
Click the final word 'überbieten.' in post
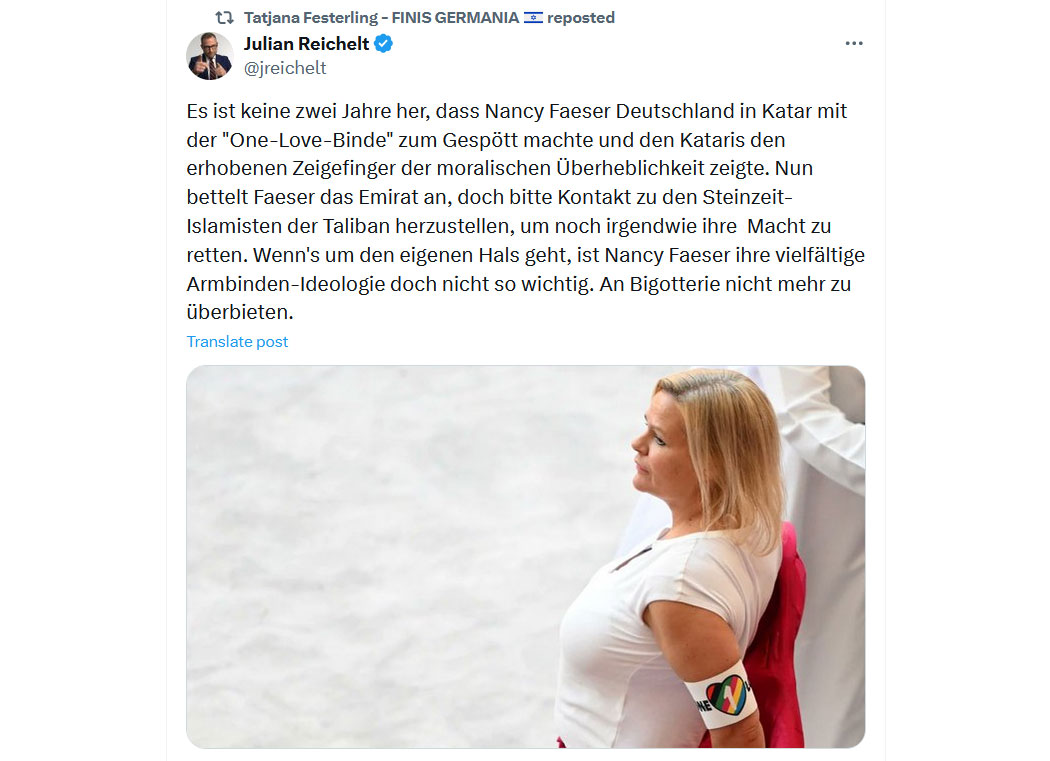pyautogui.click(x=240, y=312)
